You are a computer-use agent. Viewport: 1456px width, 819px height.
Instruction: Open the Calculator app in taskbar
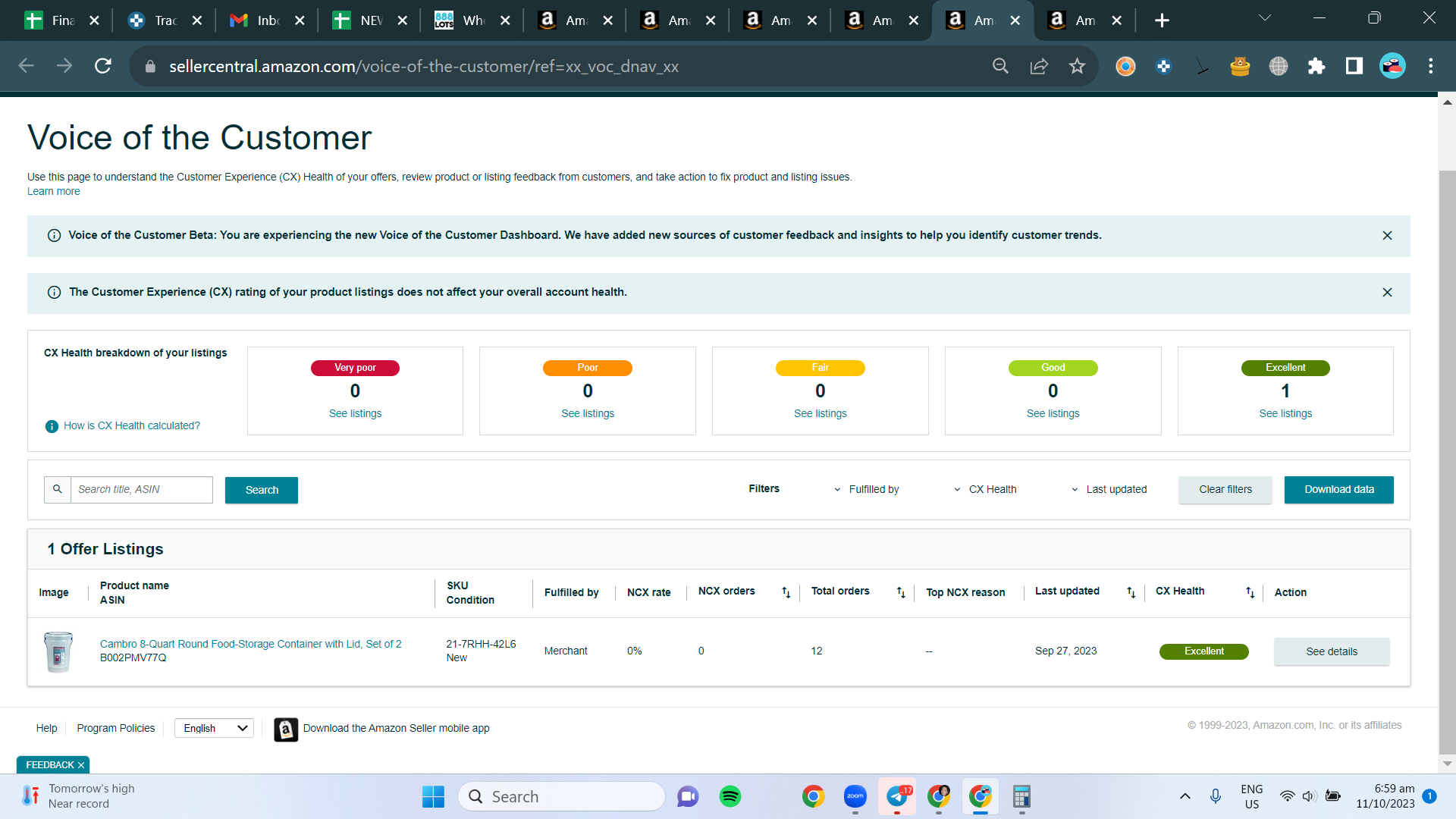pos(1021,796)
